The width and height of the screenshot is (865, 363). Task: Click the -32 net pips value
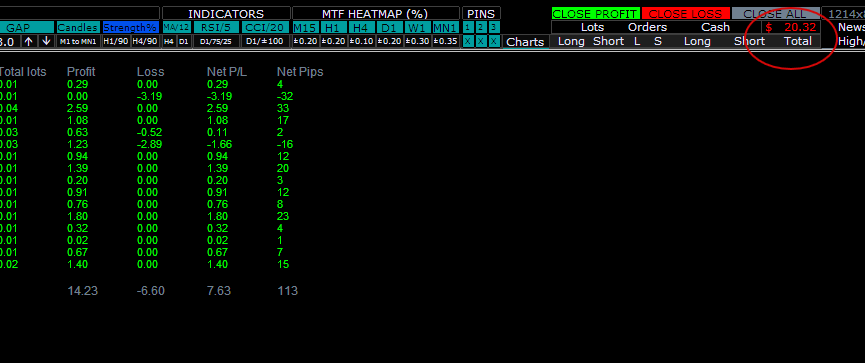(x=285, y=97)
